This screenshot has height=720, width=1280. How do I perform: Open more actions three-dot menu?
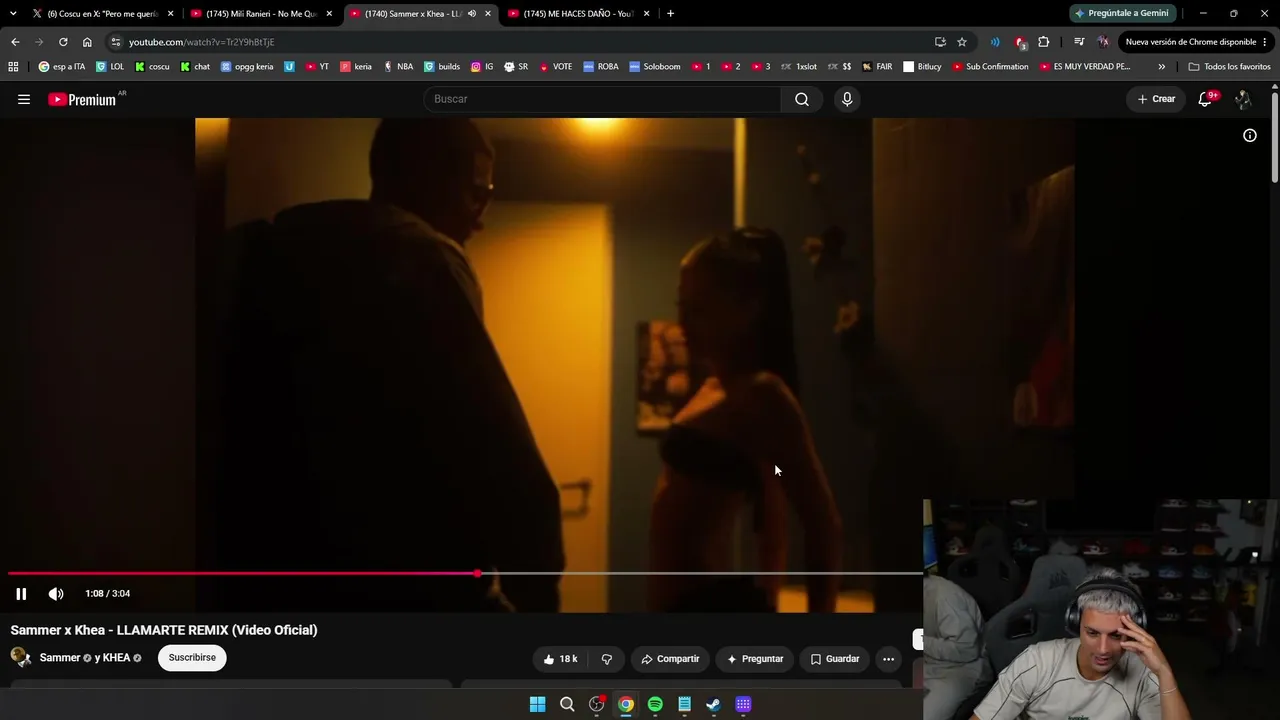(888, 659)
